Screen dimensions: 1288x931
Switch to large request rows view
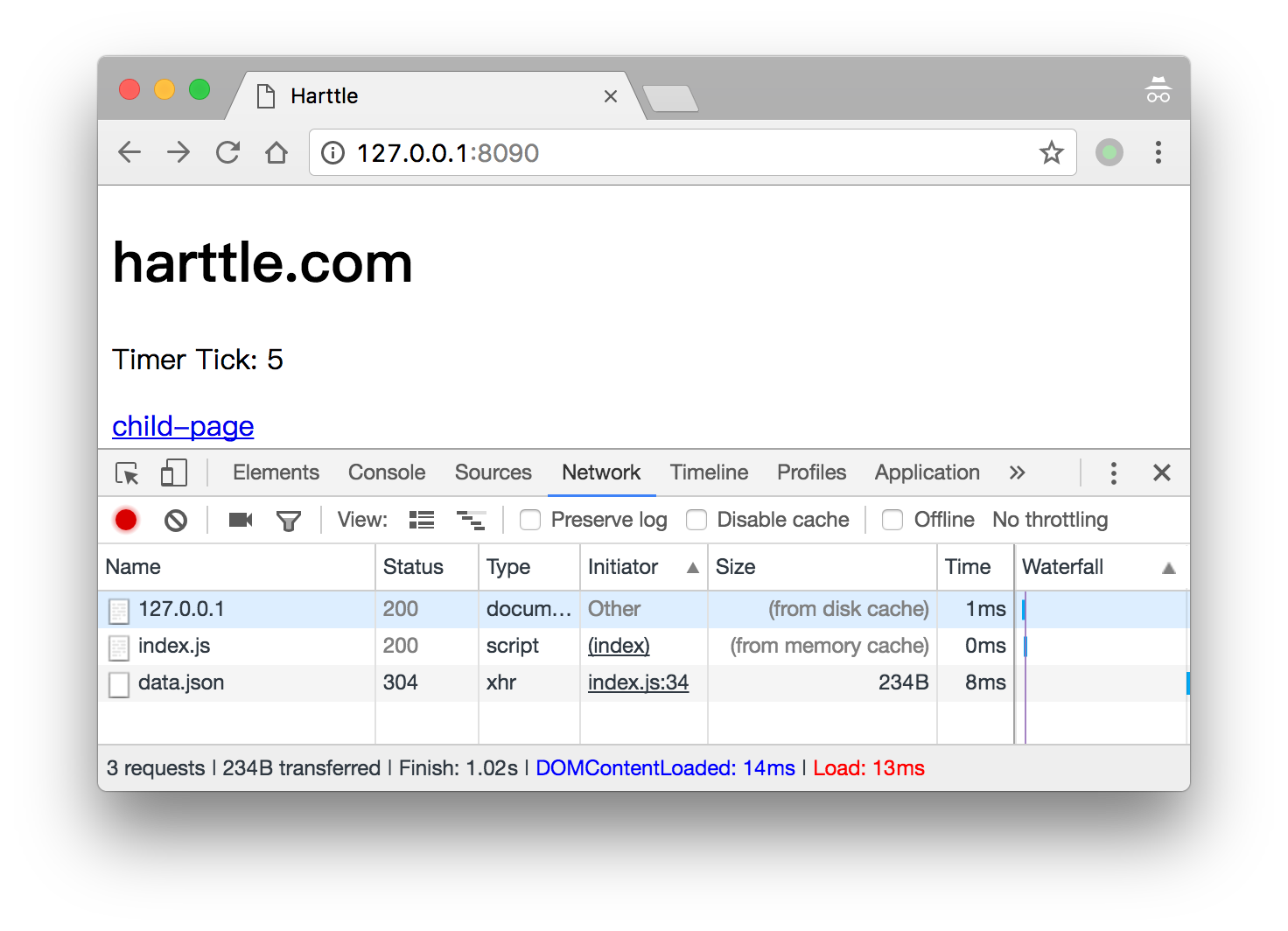[x=472, y=519]
